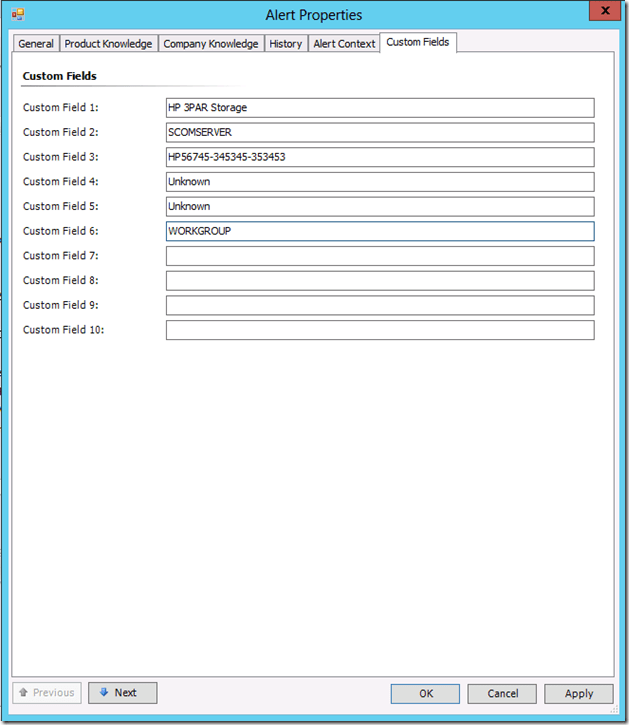Click the Alert Properties window icon
This screenshot has height=725, width=629.
click(17, 15)
